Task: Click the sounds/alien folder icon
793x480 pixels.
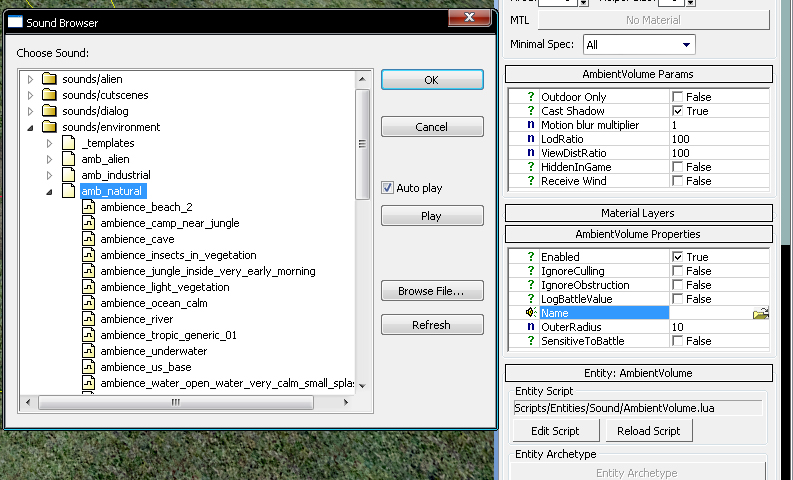Action: (x=49, y=79)
